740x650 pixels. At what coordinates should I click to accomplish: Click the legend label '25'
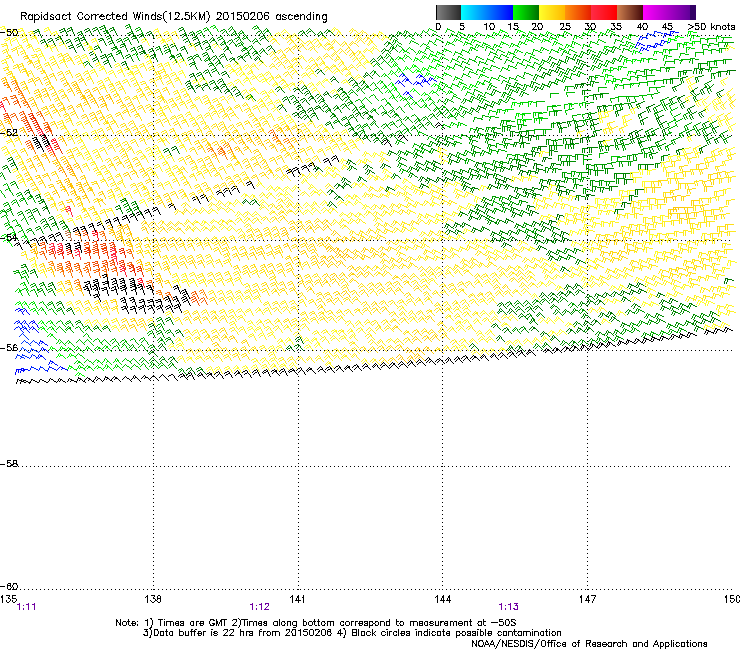565,27
